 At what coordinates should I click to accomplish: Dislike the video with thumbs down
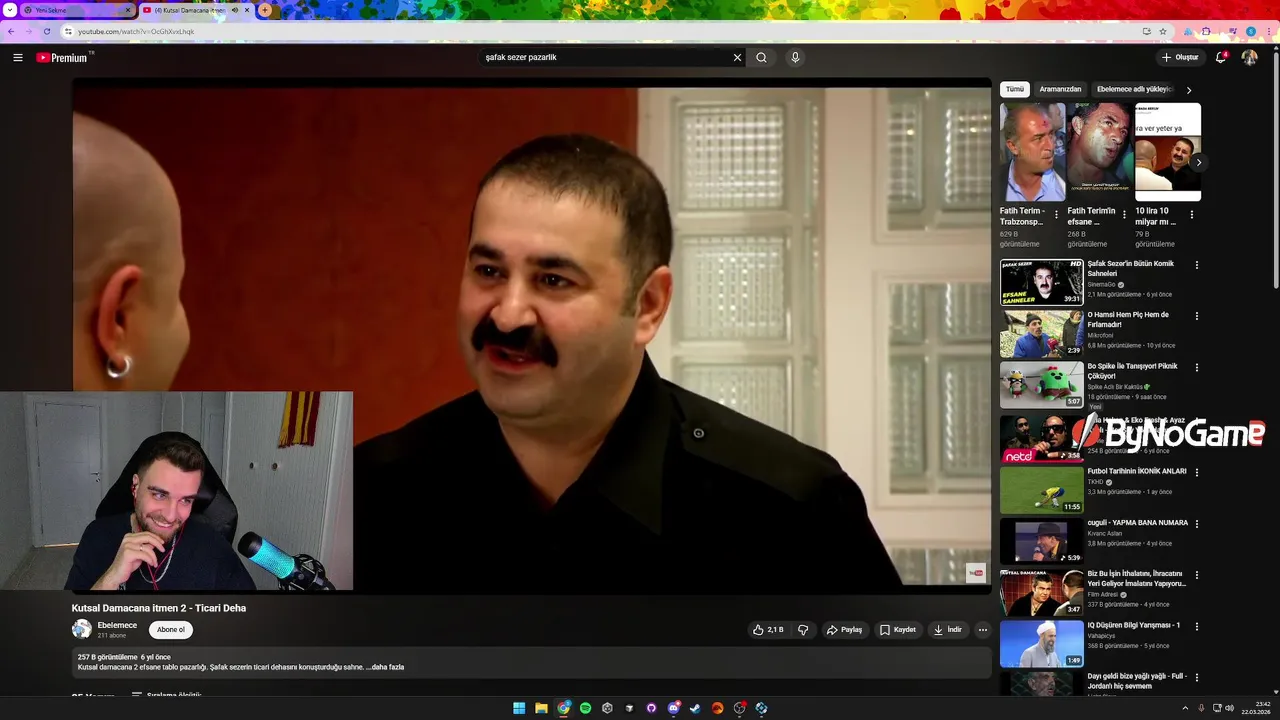(x=803, y=630)
